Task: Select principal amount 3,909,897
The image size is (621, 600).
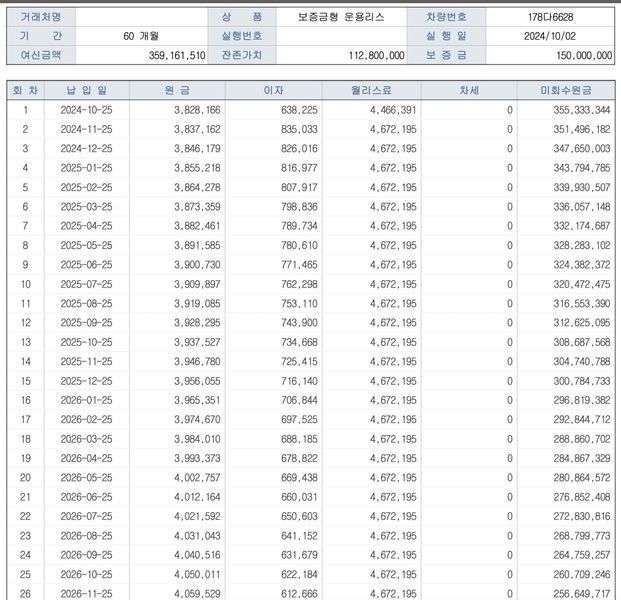Action: (x=197, y=284)
